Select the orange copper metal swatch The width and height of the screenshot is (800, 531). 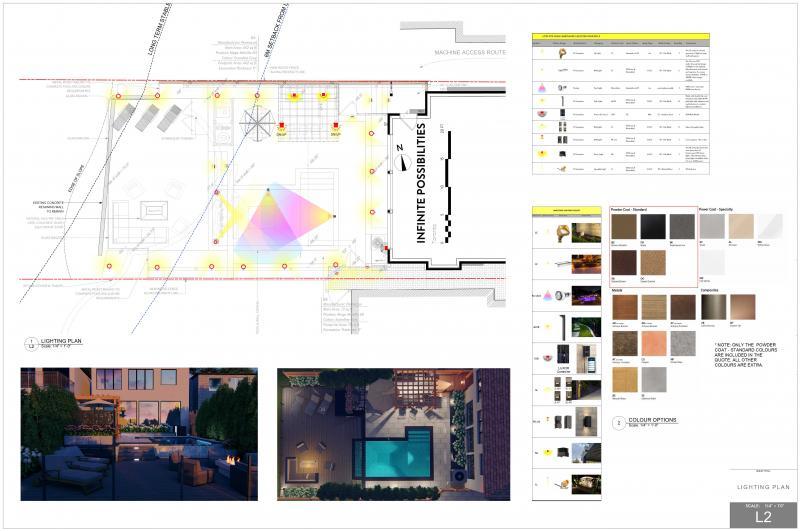click(x=653, y=345)
